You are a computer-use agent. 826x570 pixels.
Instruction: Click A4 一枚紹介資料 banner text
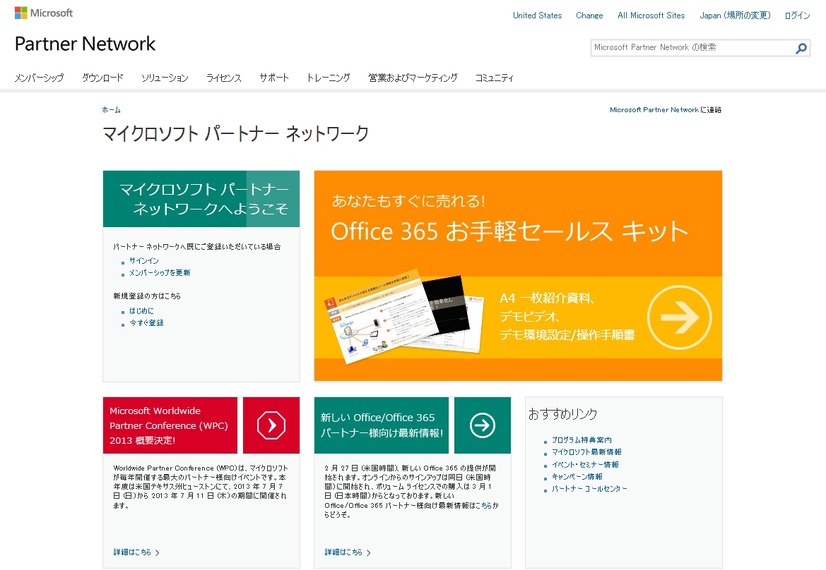click(x=547, y=298)
